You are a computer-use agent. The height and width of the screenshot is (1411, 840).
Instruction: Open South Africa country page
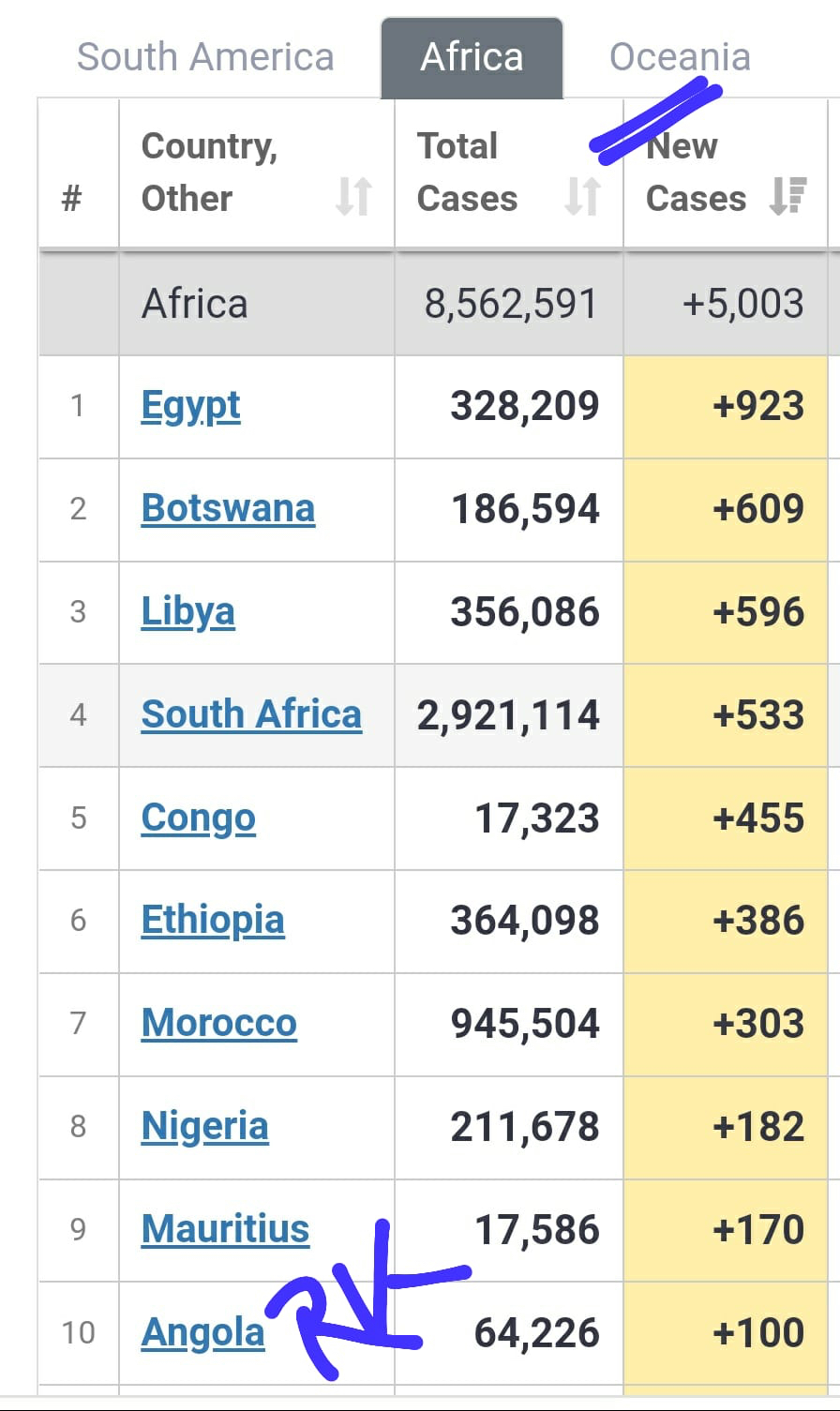pyautogui.click(x=251, y=714)
